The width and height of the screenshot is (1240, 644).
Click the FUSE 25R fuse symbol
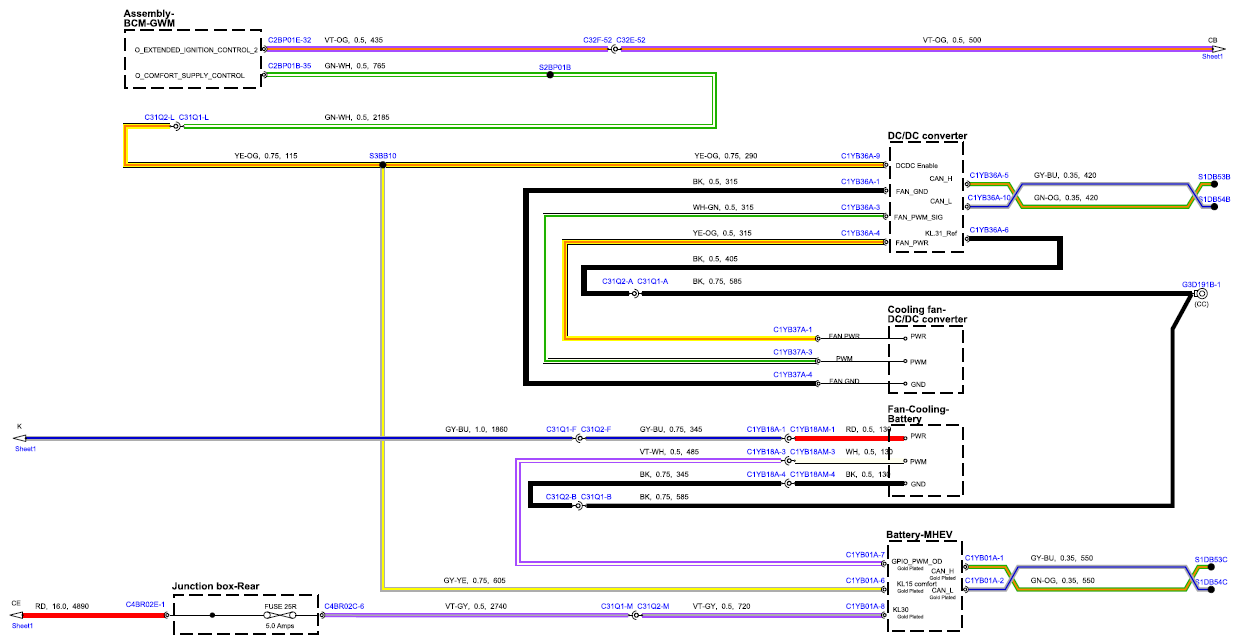tap(280, 617)
